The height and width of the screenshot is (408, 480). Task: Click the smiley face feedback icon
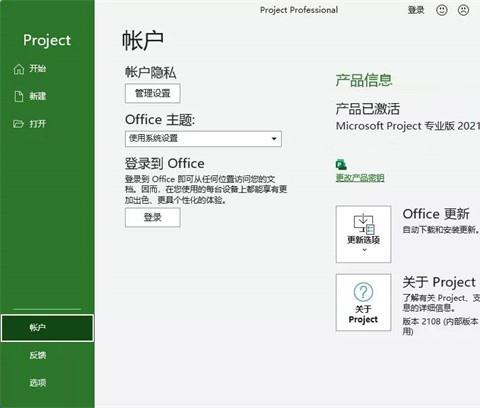pyautogui.click(x=442, y=10)
